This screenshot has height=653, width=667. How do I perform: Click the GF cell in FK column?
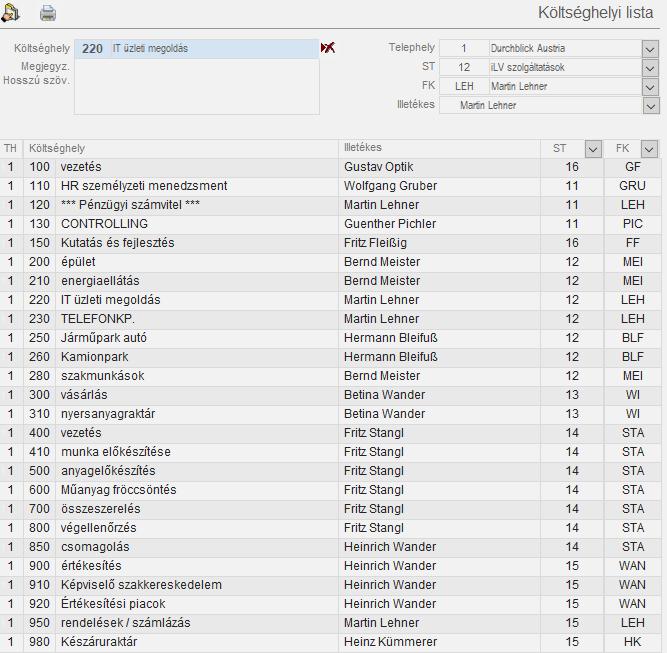coord(633,167)
